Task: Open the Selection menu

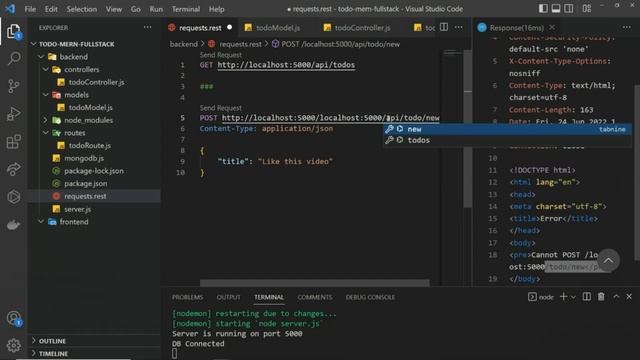Action: pos(82,9)
